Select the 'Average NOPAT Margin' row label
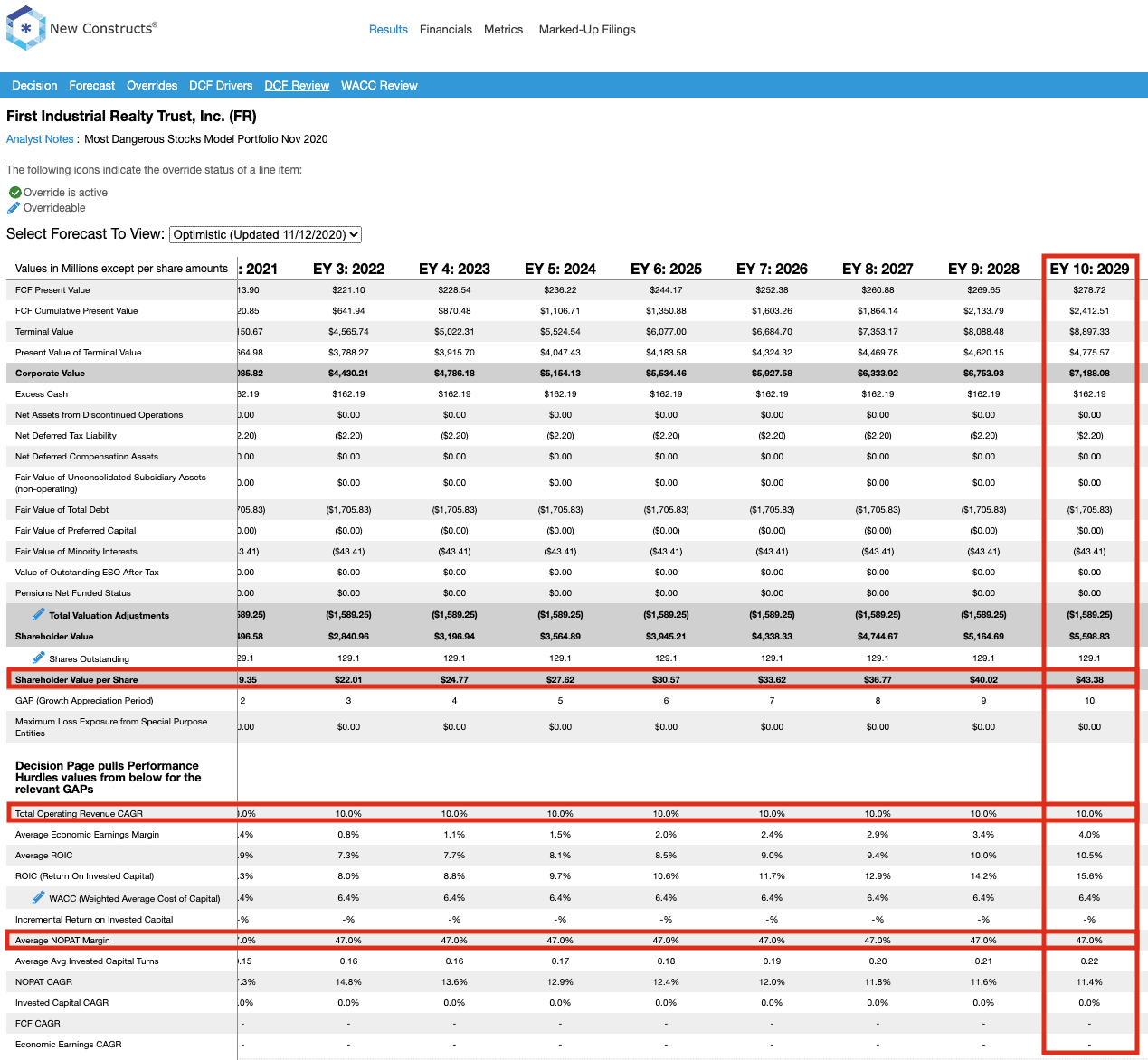Screen dimensions: 1148x1060 [x=62, y=941]
